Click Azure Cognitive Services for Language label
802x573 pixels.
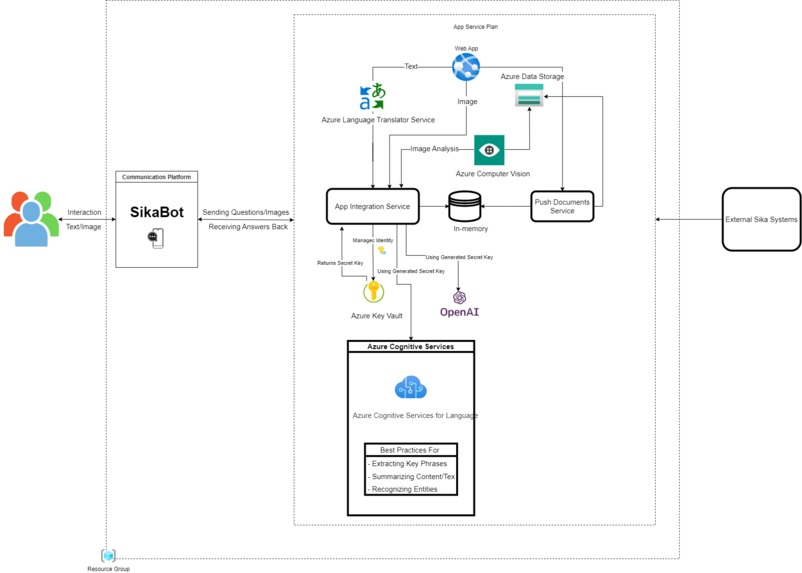415,415
